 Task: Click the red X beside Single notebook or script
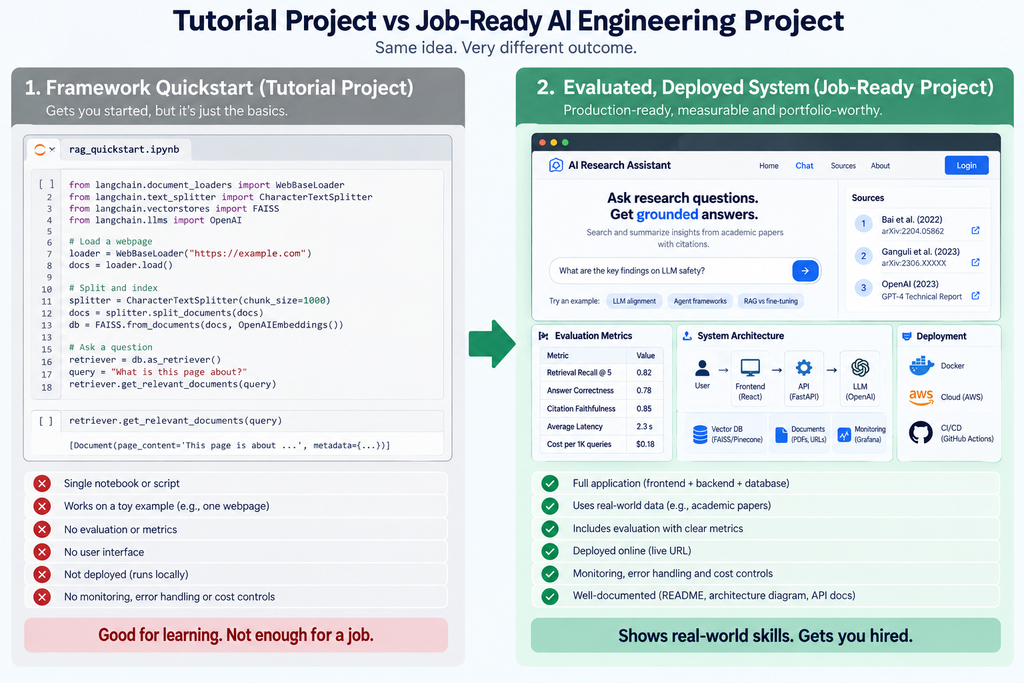tap(42, 483)
